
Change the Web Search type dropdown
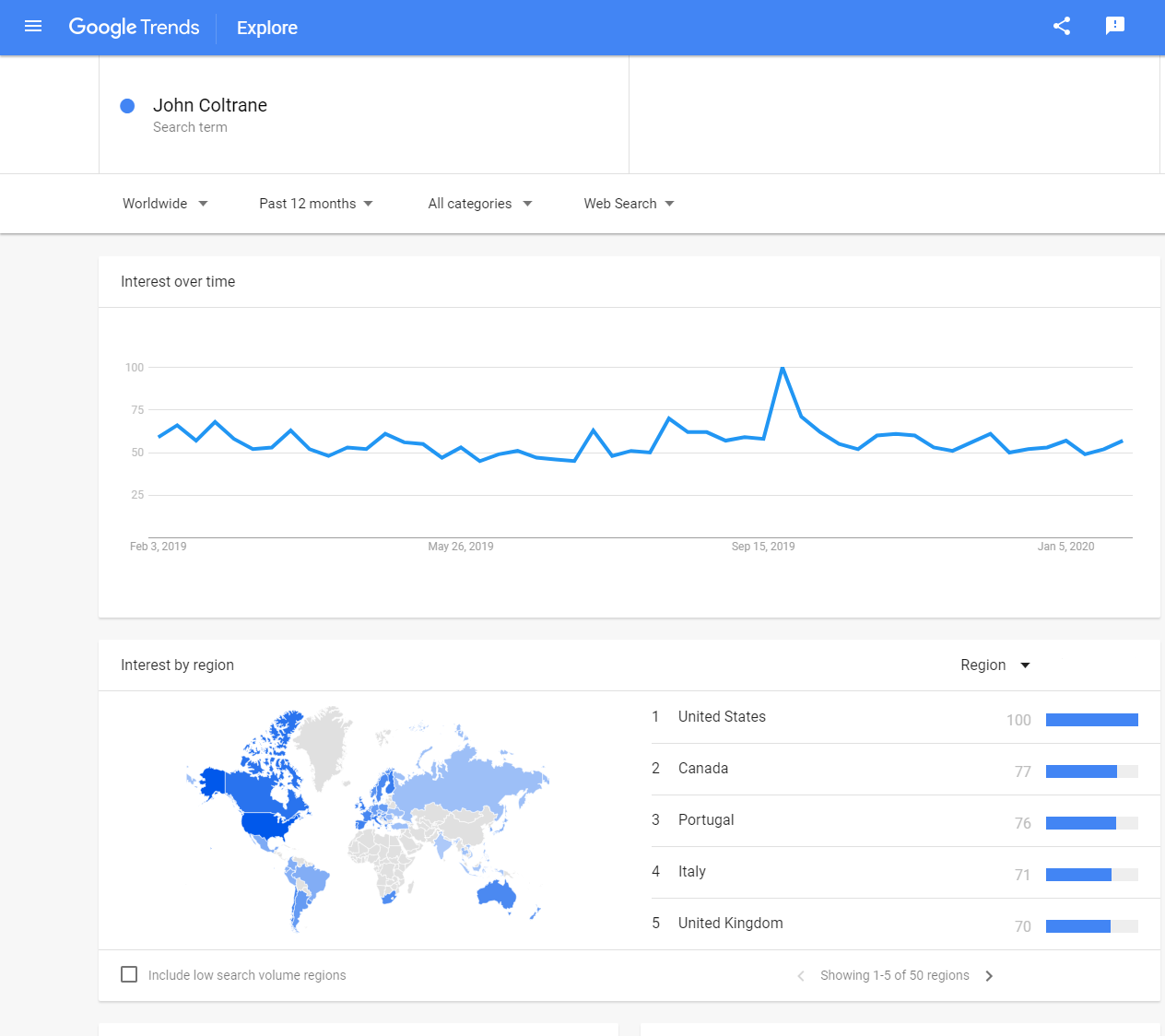(628, 203)
